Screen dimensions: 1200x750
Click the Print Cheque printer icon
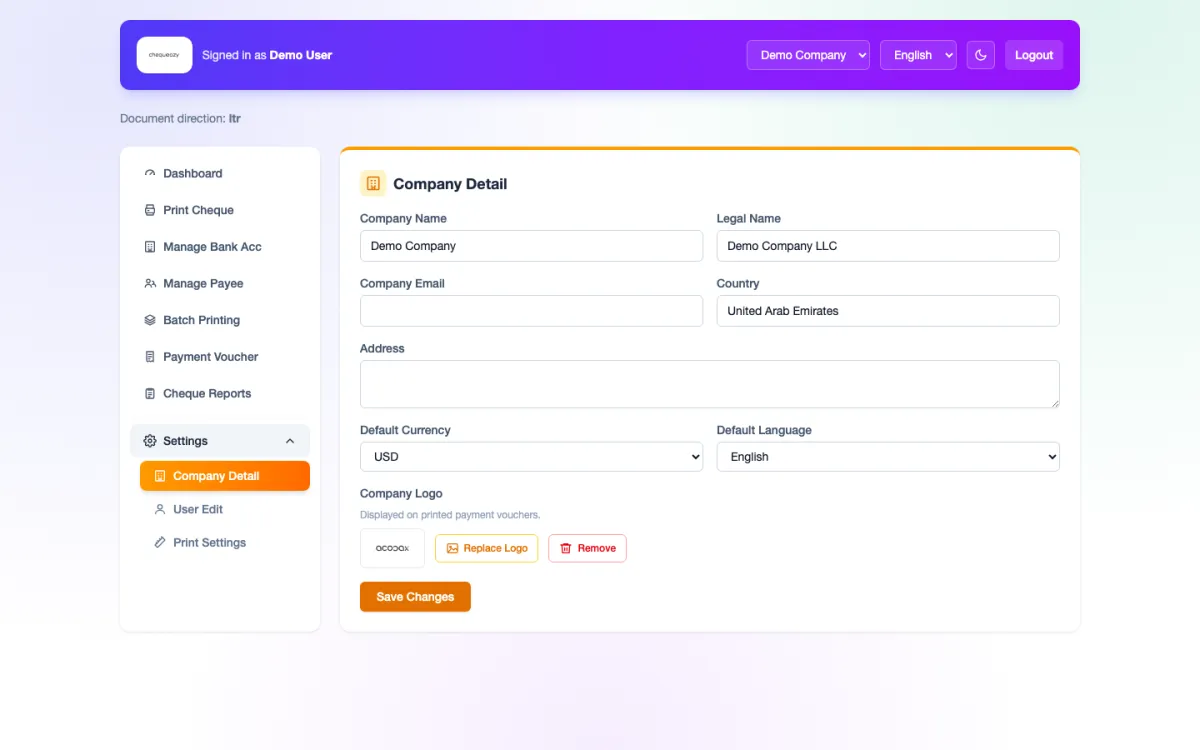pyautogui.click(x=150, y=210)
